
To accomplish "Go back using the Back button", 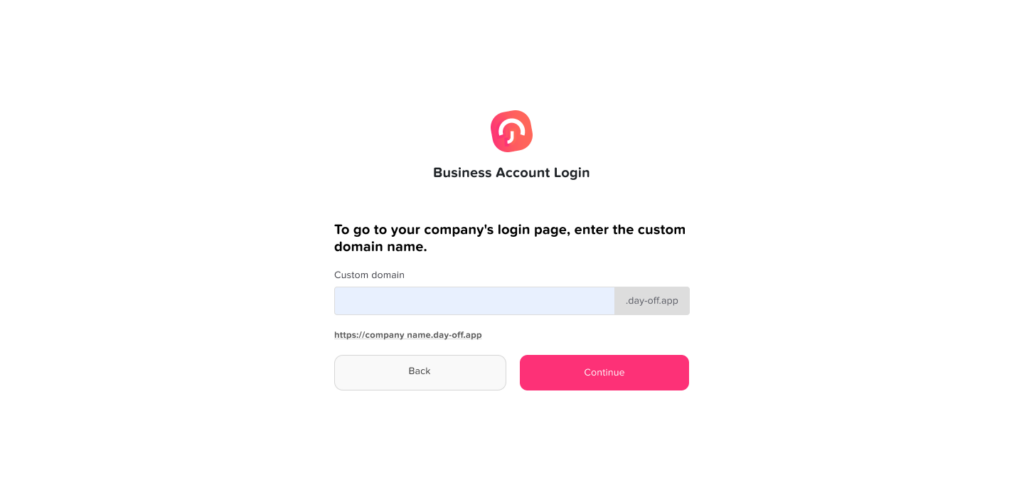I will pos(420,373).
